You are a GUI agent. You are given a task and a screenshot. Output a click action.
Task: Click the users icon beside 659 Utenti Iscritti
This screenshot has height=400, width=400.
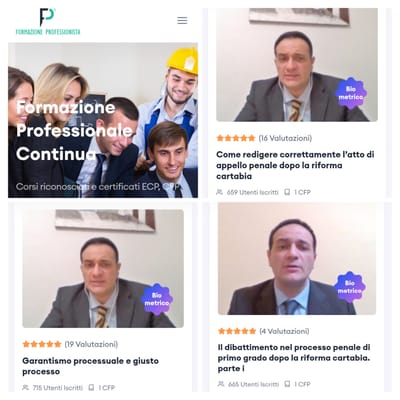click(219, 192)
